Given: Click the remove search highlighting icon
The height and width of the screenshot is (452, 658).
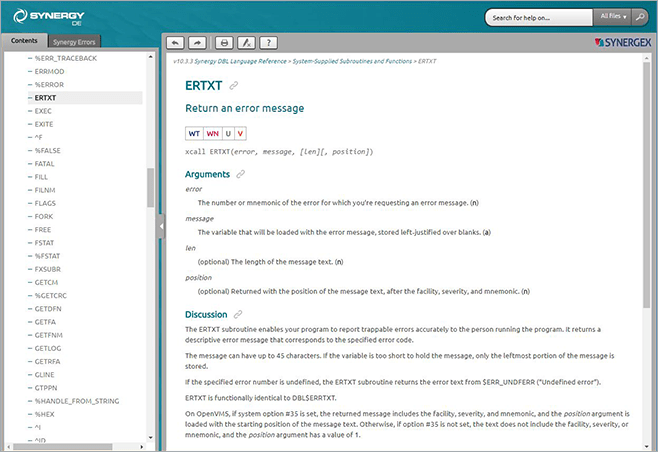Looking at the screenshot, I should (x=247, y=43).
